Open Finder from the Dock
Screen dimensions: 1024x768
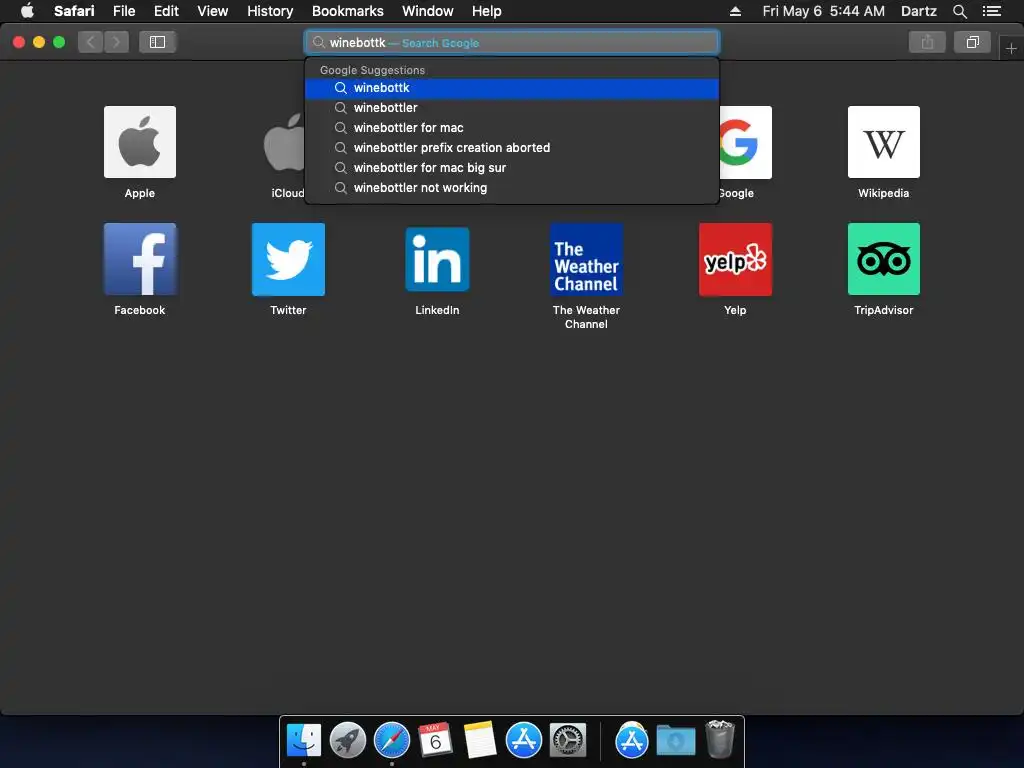pyautogui.click(x=304, y=741)
